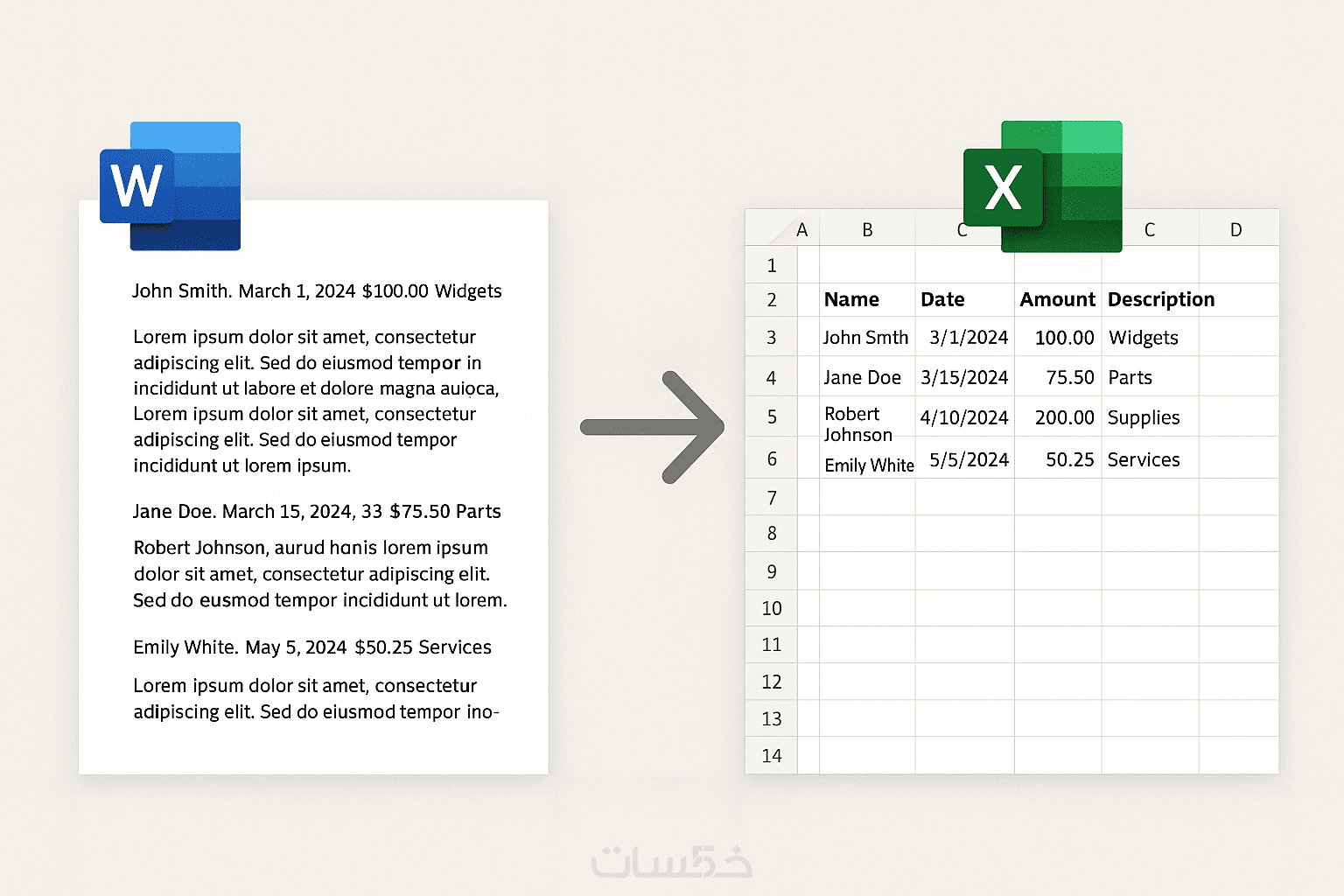Click the "Date" header cell

tap(965, 300)
